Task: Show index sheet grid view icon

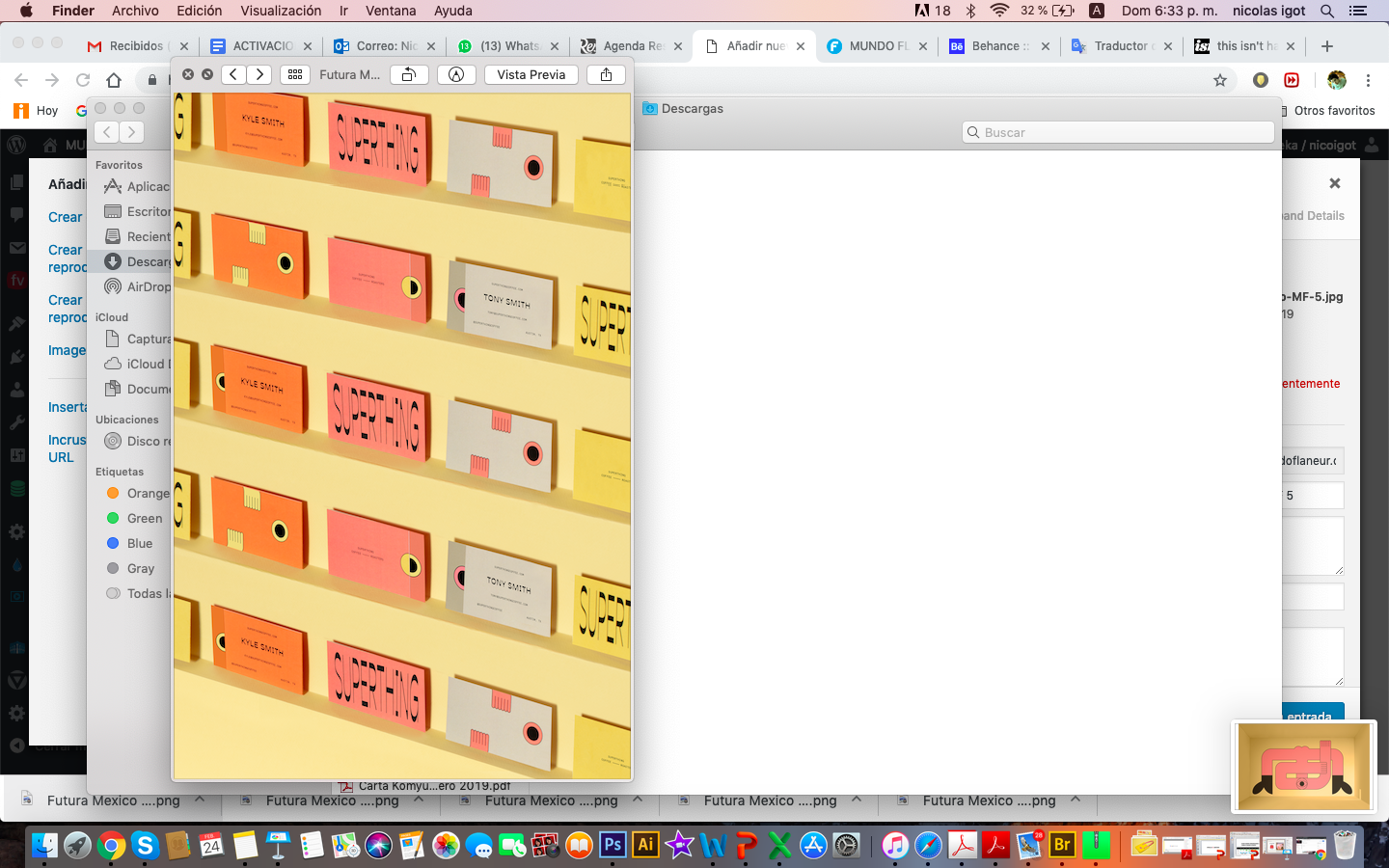Action: tap(295, 74)
